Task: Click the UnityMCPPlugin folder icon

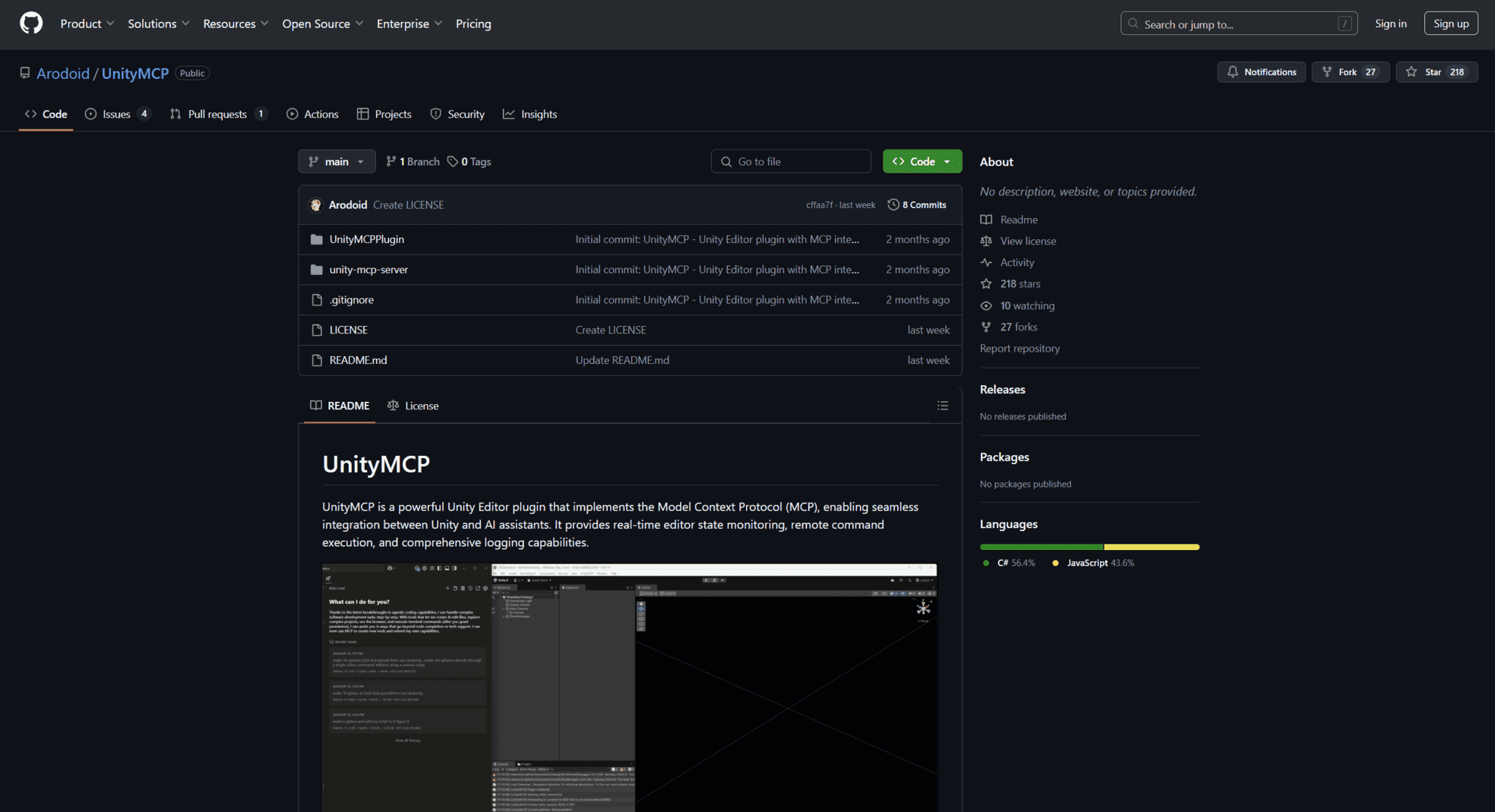Action: 317,239
